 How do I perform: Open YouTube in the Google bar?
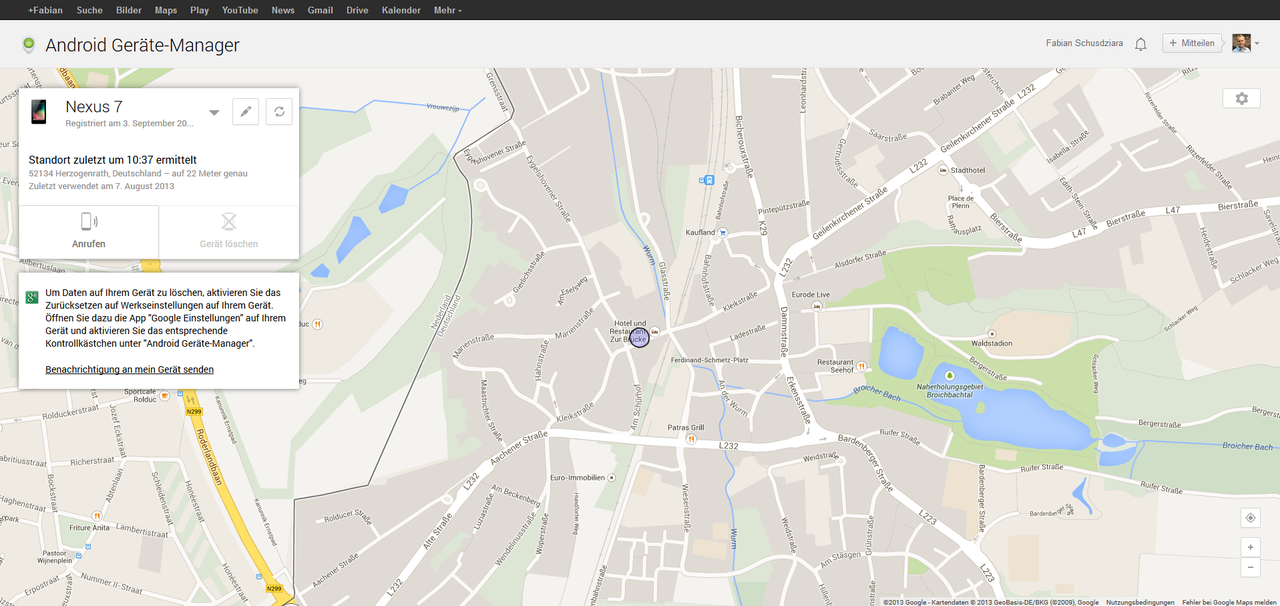click(x=240, y=10)
